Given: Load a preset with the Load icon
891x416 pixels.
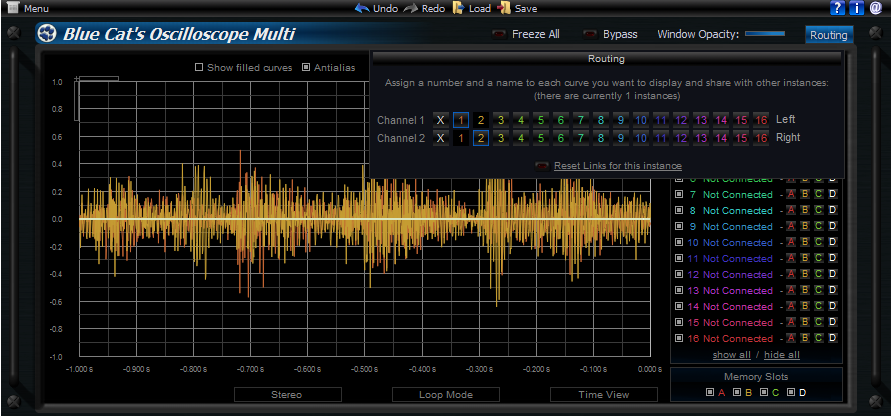Looking at the screenshot, I should [459, 8].
